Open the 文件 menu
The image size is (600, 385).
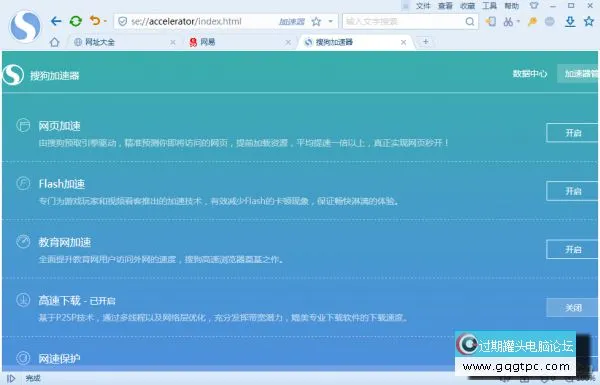pyautogui.click(x=423, y=6)
